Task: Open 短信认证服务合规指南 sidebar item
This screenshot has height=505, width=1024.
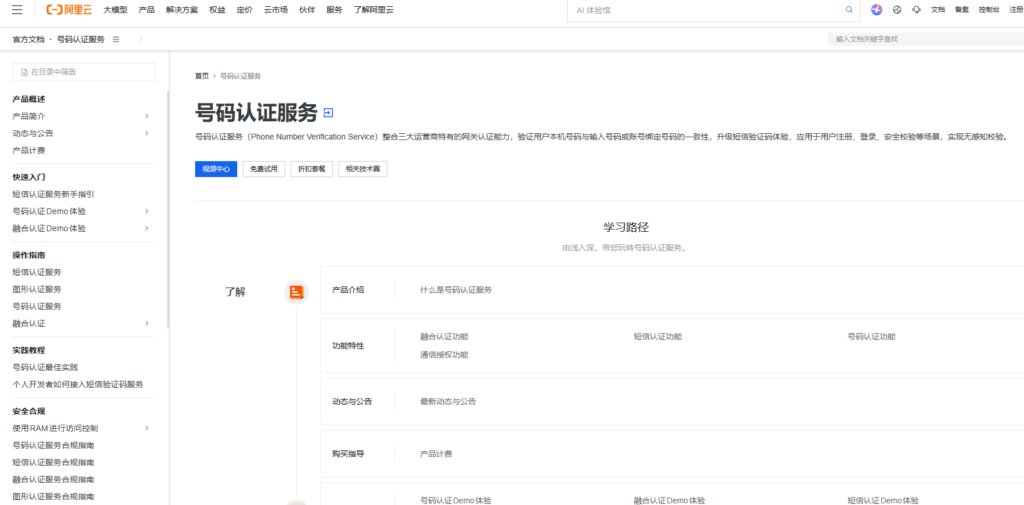Action: [54, 462]
